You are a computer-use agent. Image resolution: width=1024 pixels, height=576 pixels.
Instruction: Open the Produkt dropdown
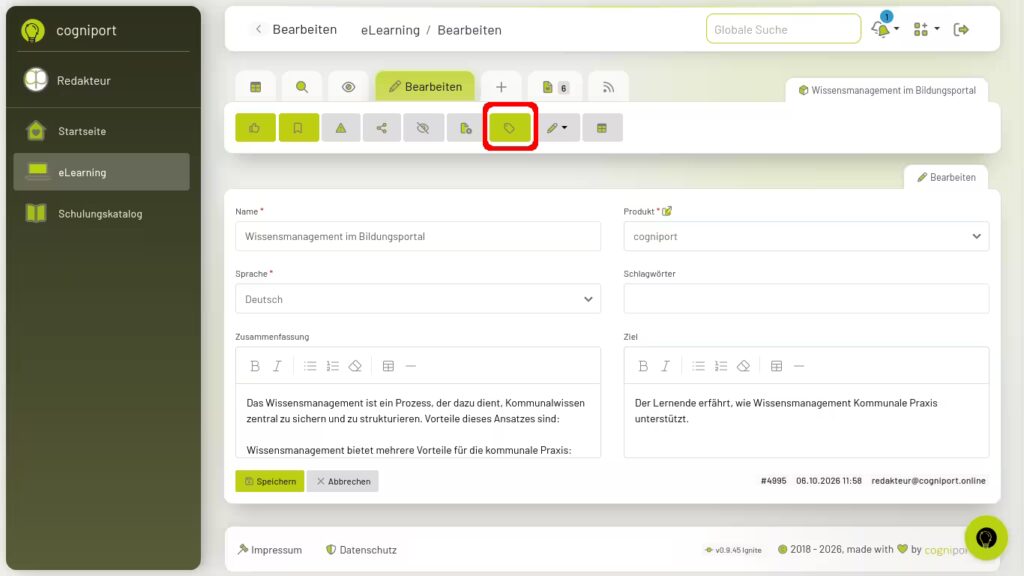pos(806,236)
